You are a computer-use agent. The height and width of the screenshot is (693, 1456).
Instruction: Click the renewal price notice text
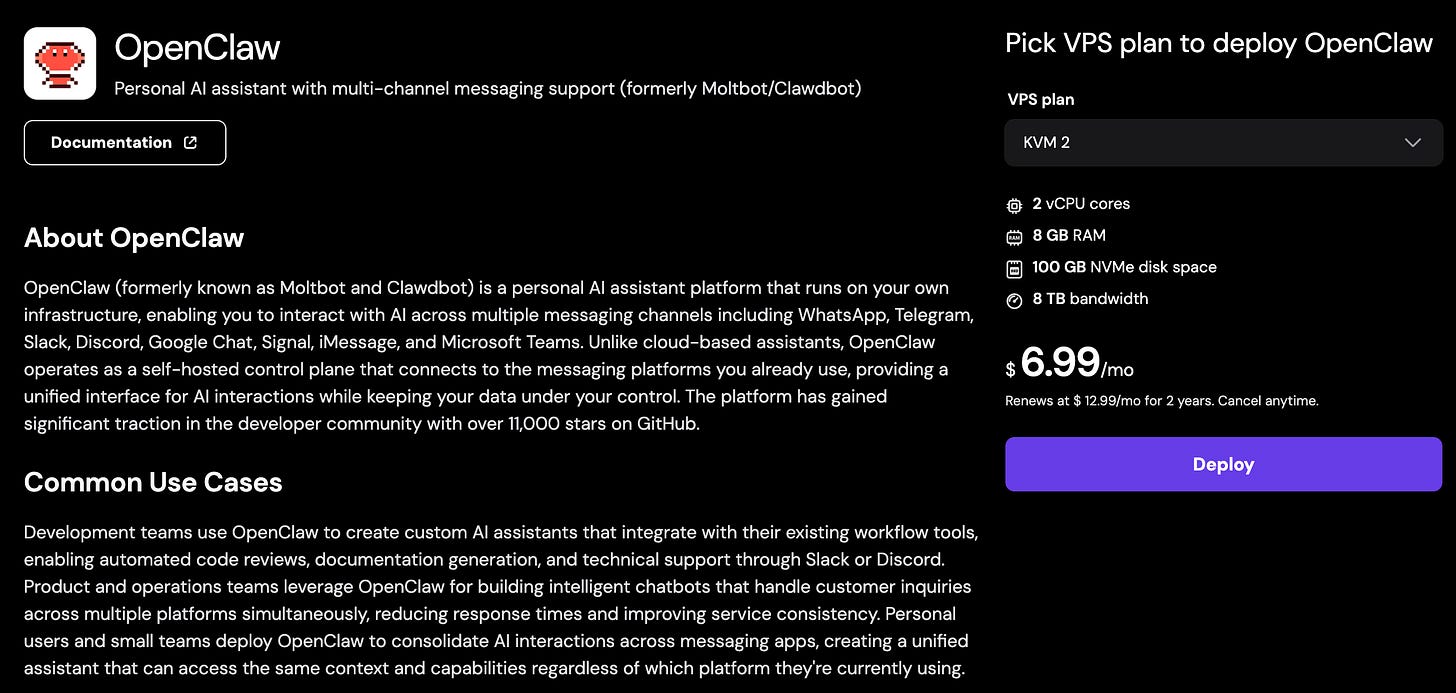point(1161,400)
